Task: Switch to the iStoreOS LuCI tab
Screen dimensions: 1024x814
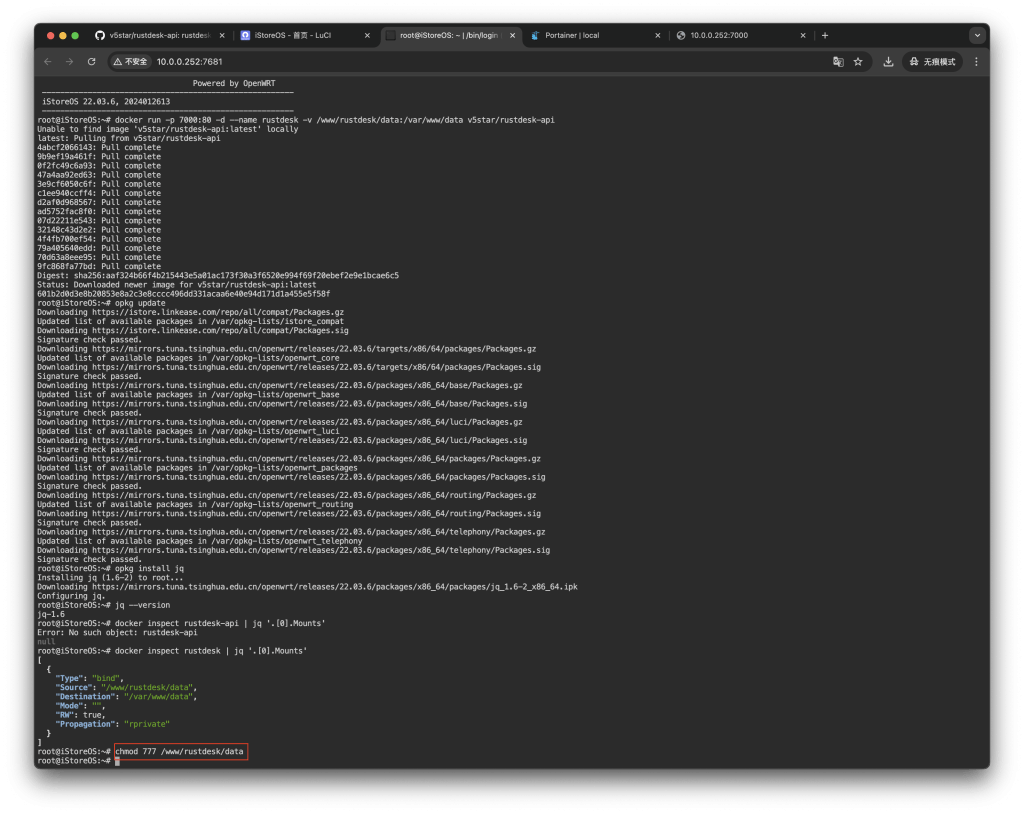Action: pos(295,36)
